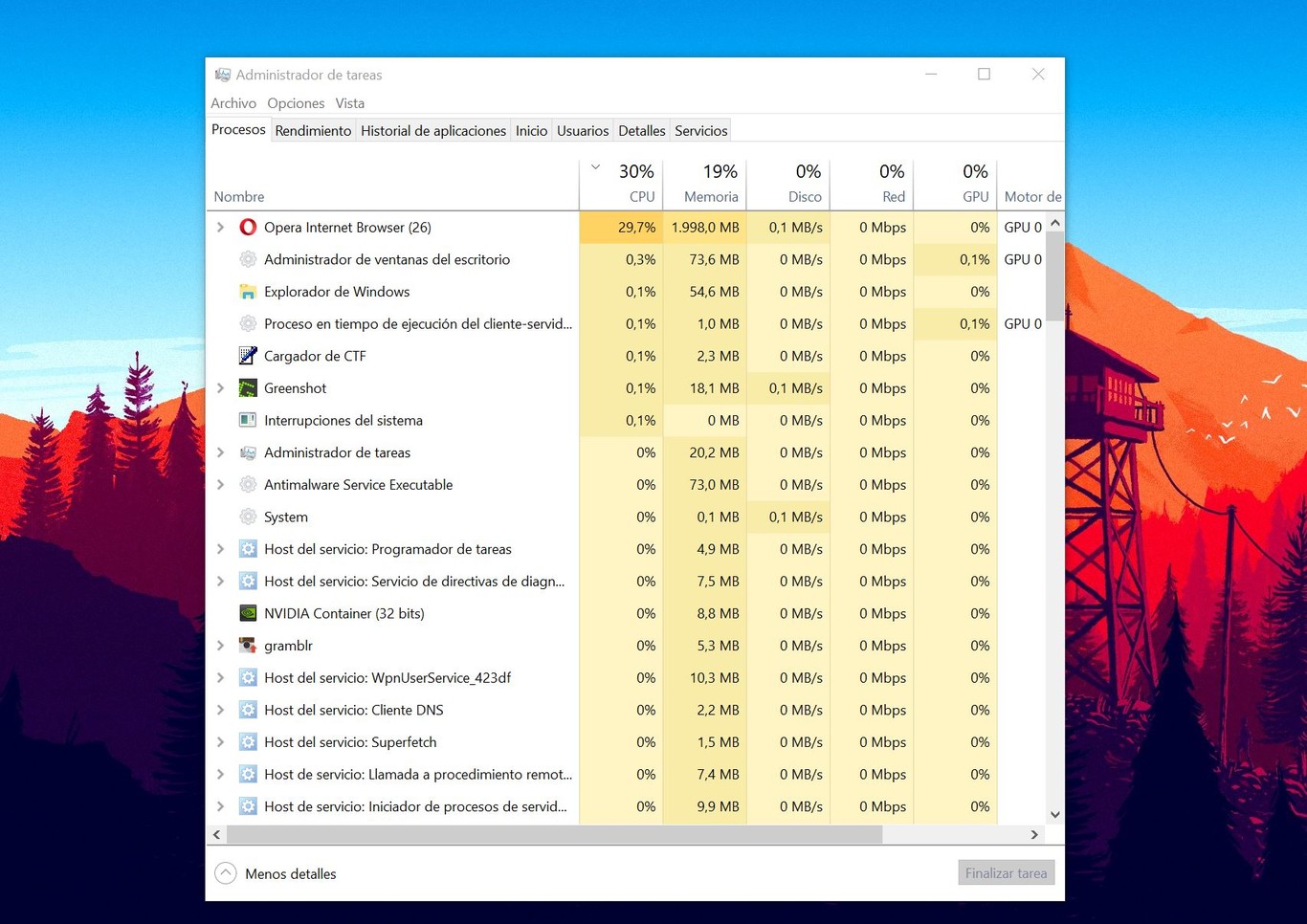Sort by the CPU column header
Screen dimensions: 1307x924
click(x=621, y=185)
